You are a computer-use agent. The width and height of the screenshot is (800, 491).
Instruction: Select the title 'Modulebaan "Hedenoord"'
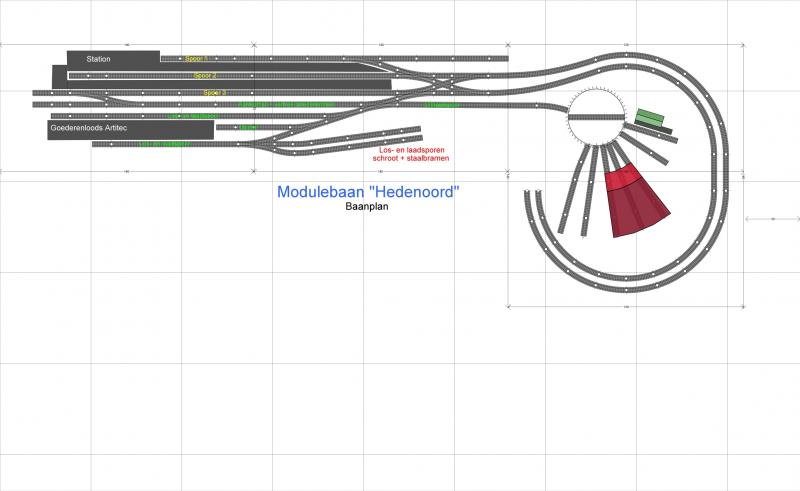368,192
